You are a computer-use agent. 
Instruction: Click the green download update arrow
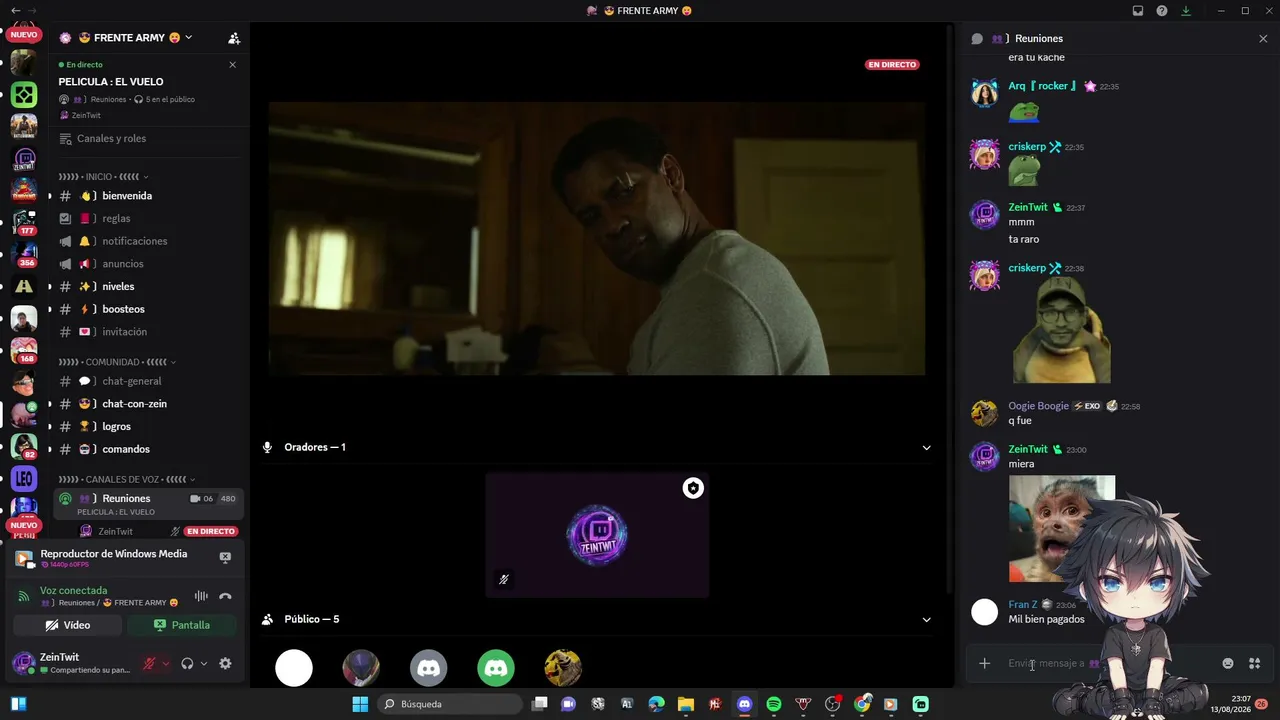(1186, 11)
